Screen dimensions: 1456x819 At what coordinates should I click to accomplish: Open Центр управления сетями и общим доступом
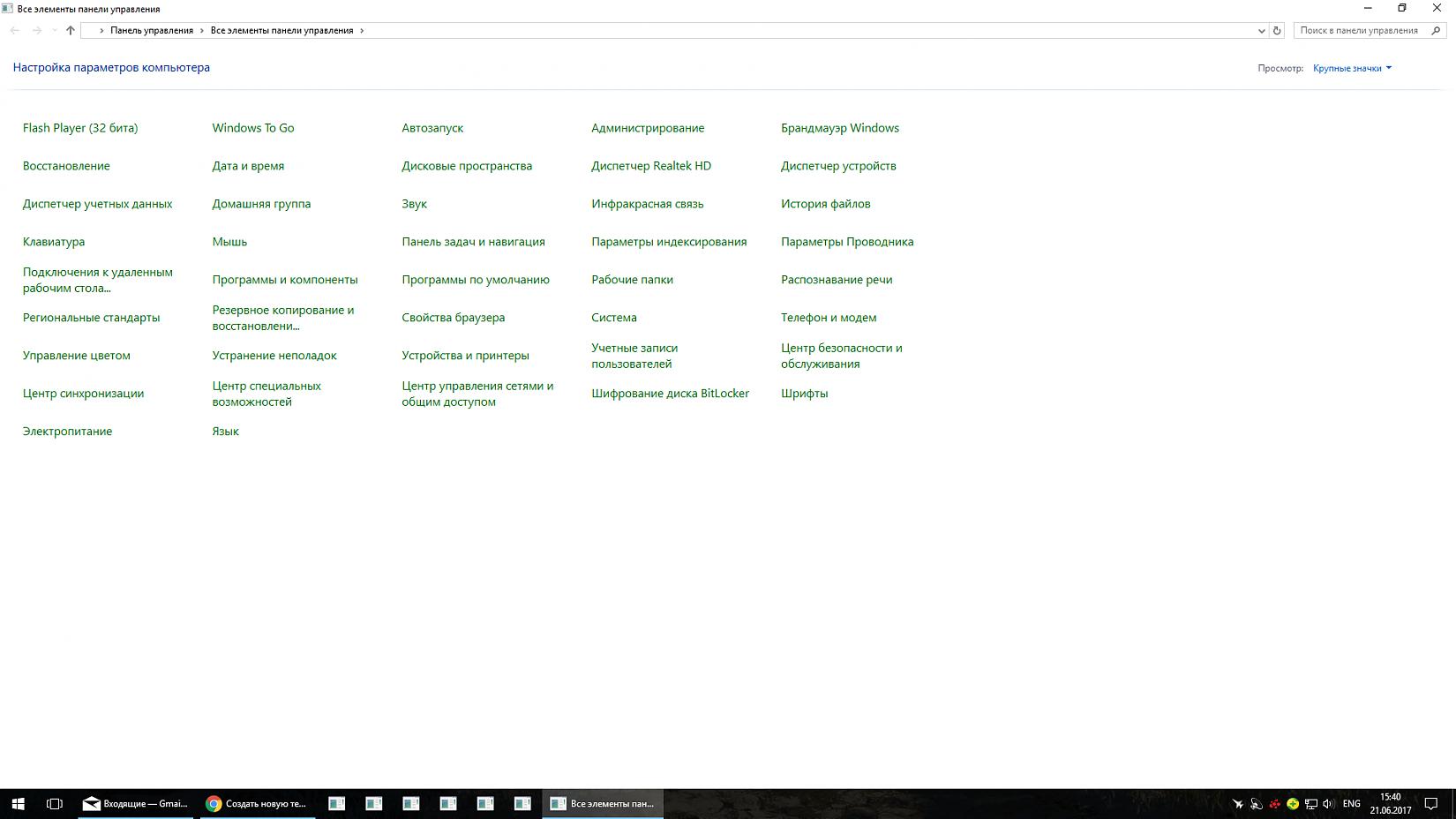pos(477,394)
